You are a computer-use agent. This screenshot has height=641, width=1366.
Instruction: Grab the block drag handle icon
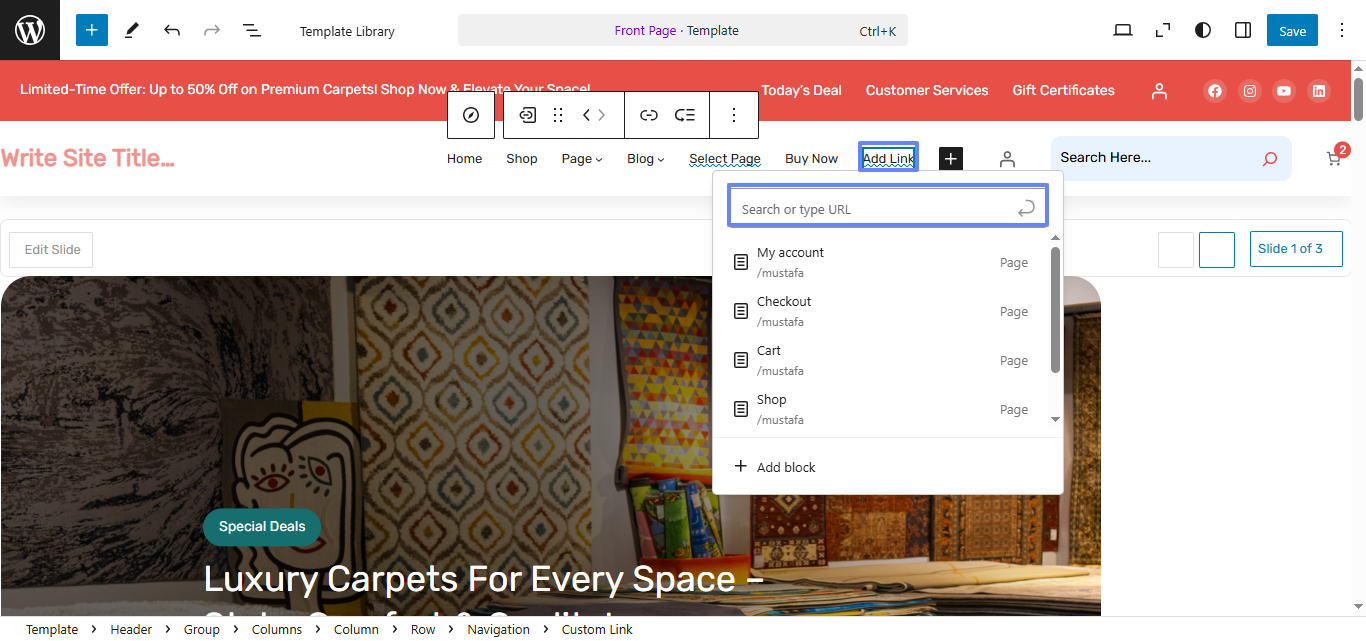point(559,115)
